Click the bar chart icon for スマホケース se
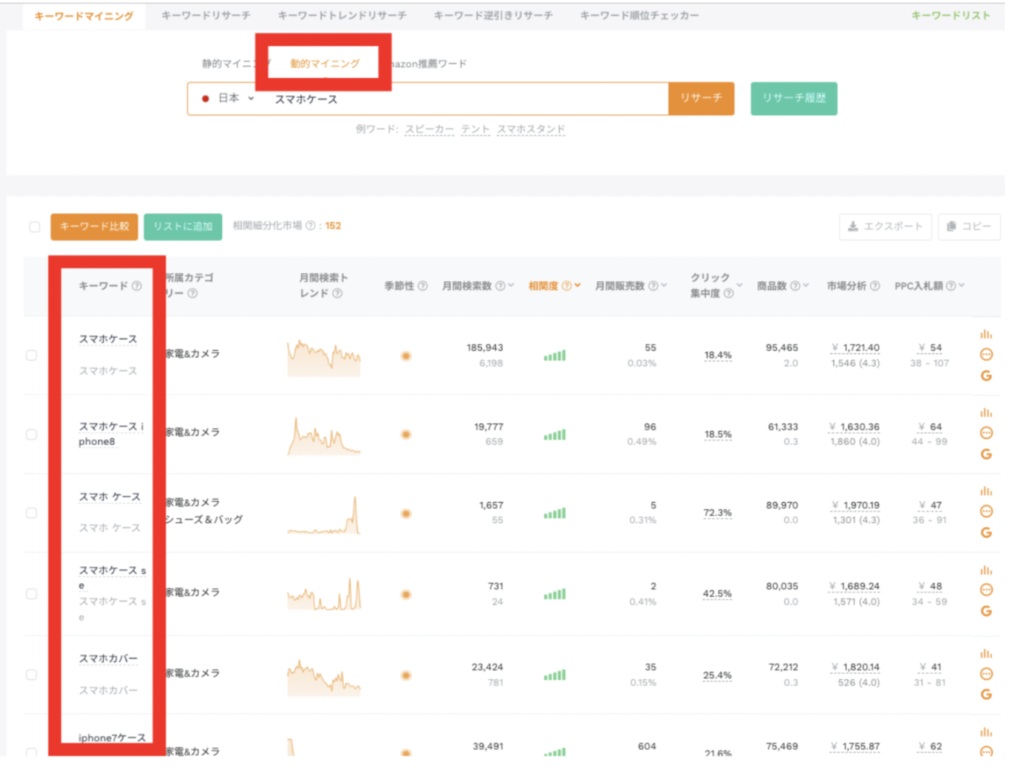This screenshot has width=1024, height=774. pyautogui.click(x=986, y=570)
